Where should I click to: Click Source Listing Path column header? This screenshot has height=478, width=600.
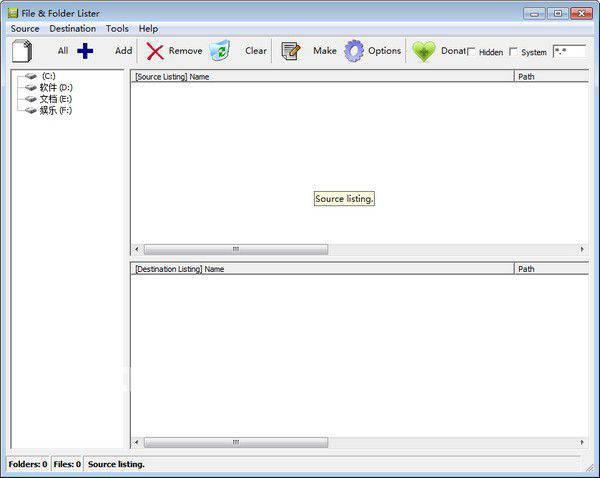pyautogui.click(x=551, y=77)
